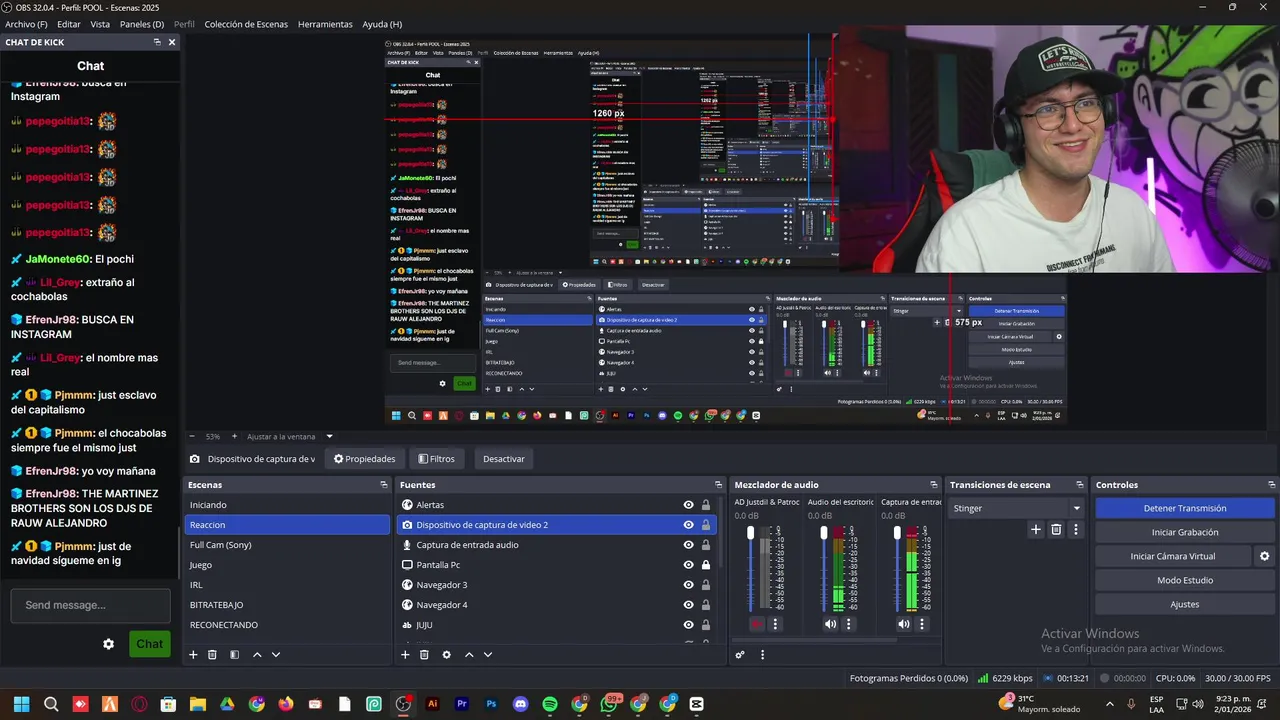This screenshot has height=720, width=1280.
Task: Add a scene transition with plus icon
Action: pyautogui.click(x=1036, y=530)
